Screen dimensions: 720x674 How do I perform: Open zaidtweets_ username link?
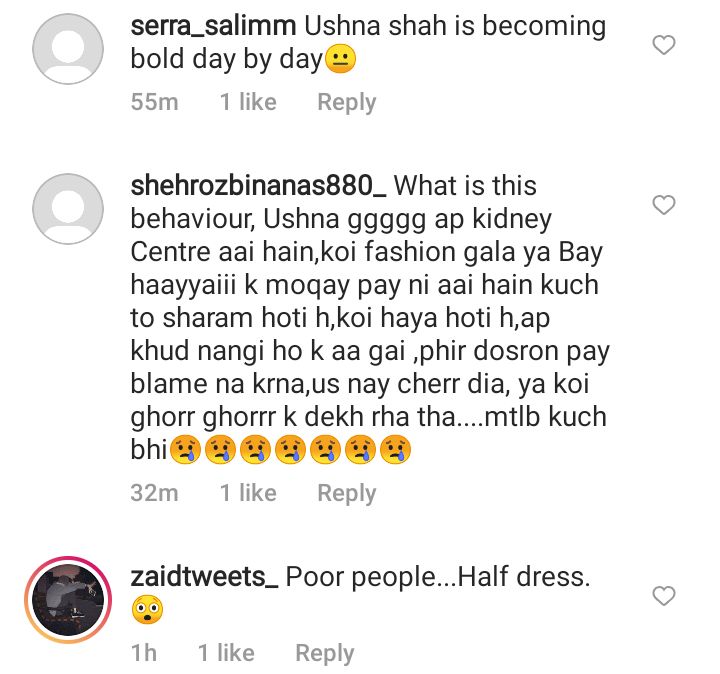pyautogui.click(x=204, y=577)
